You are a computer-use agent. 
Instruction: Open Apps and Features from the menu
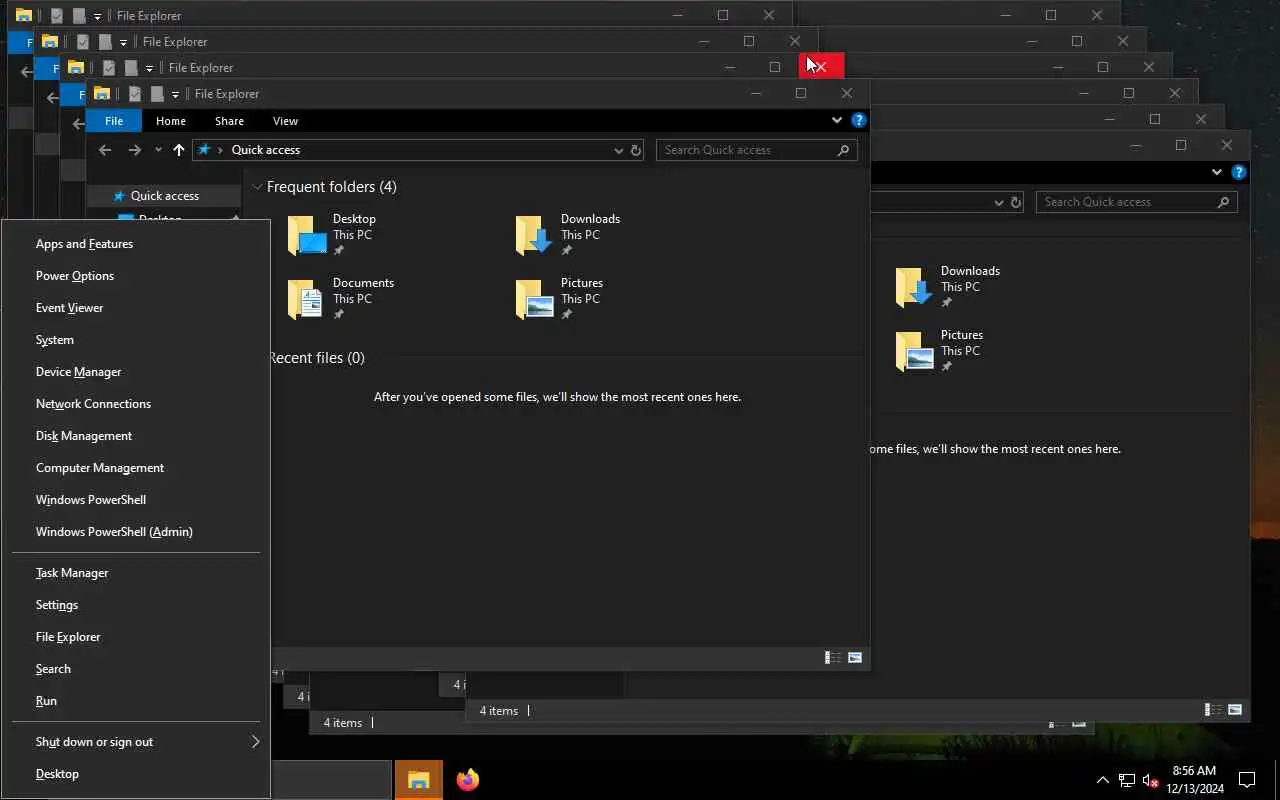point(136,244)
